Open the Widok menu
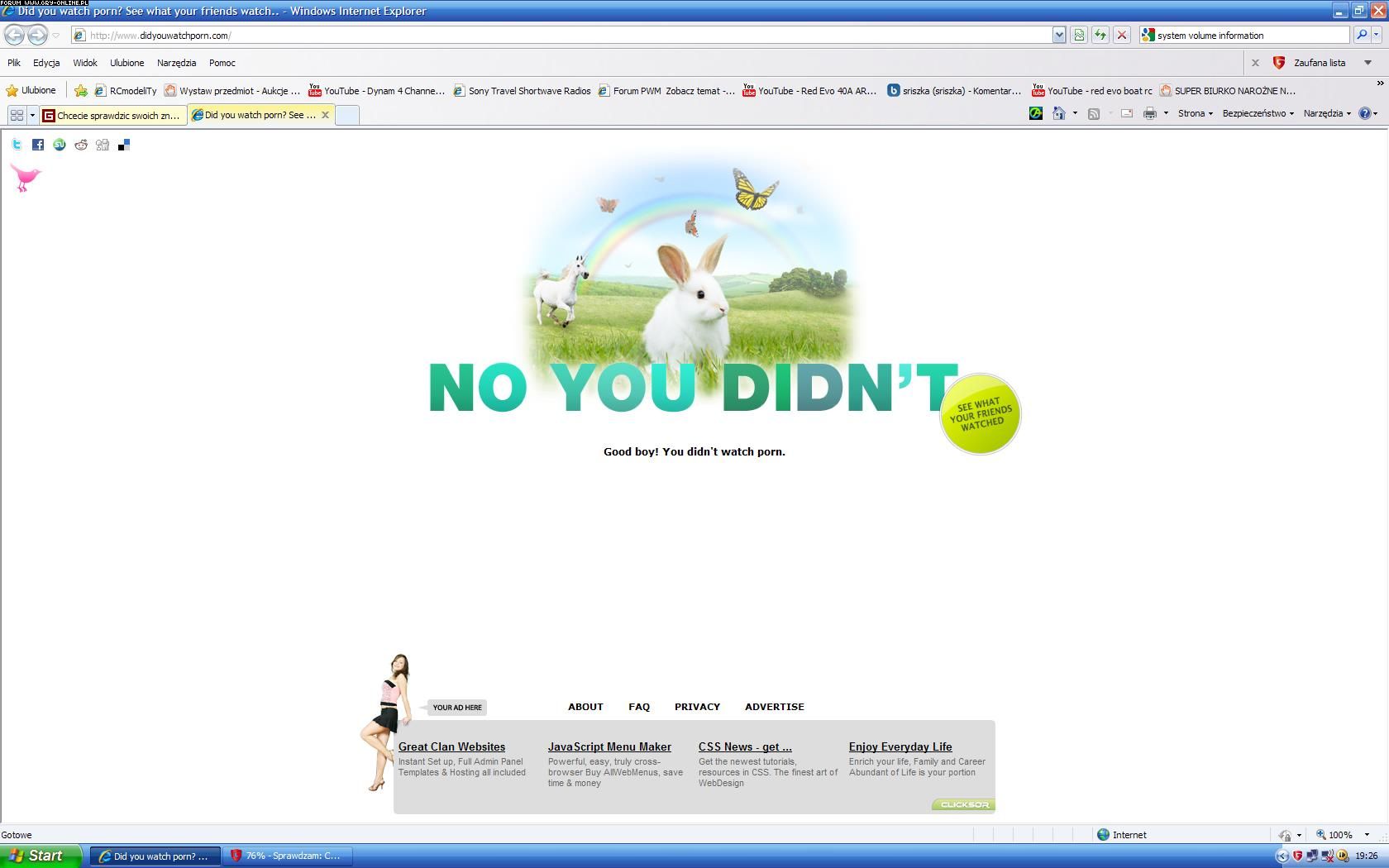 click(84, 63)
